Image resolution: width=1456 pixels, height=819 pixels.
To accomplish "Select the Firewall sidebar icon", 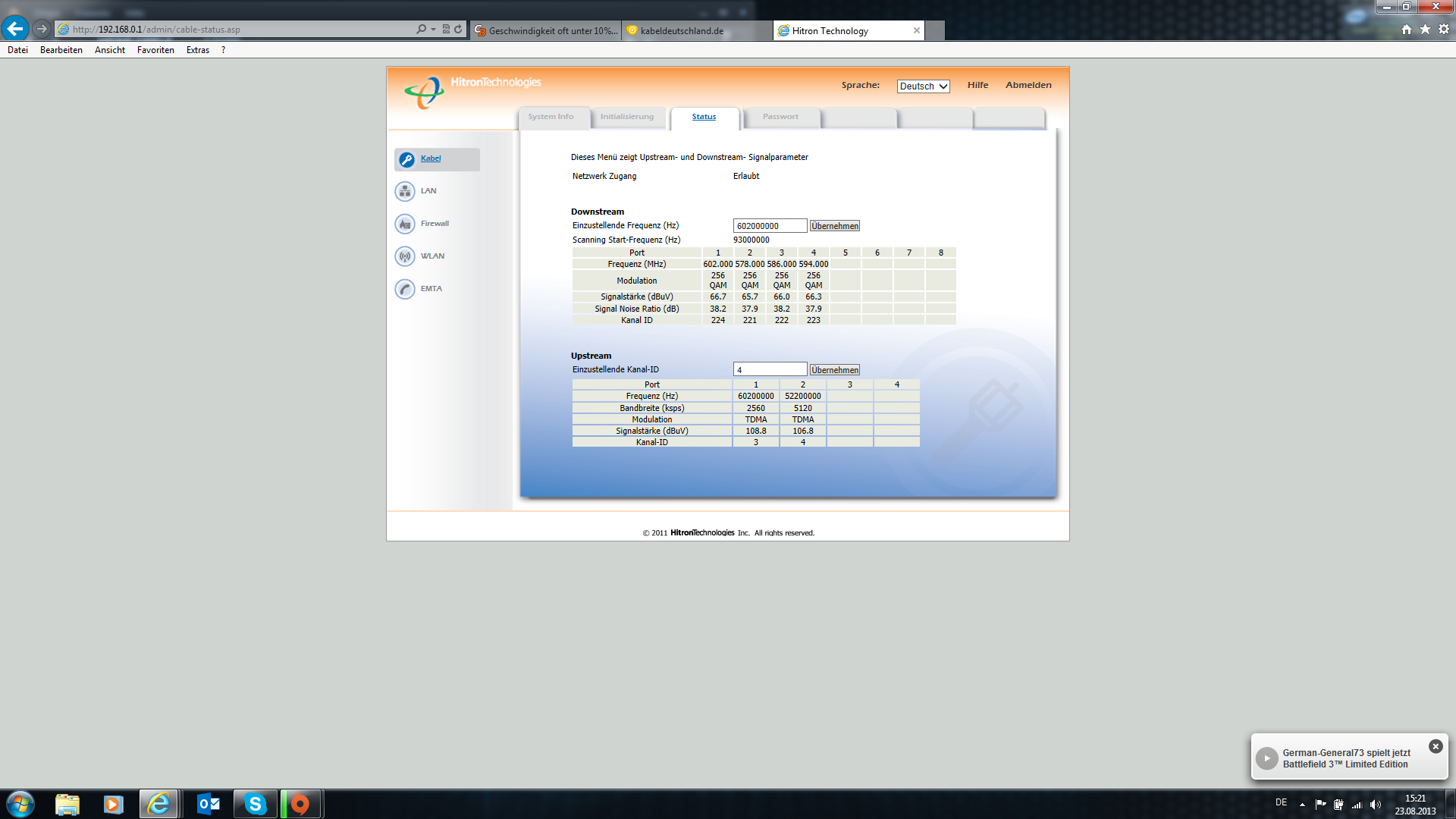I will [405, 224].
